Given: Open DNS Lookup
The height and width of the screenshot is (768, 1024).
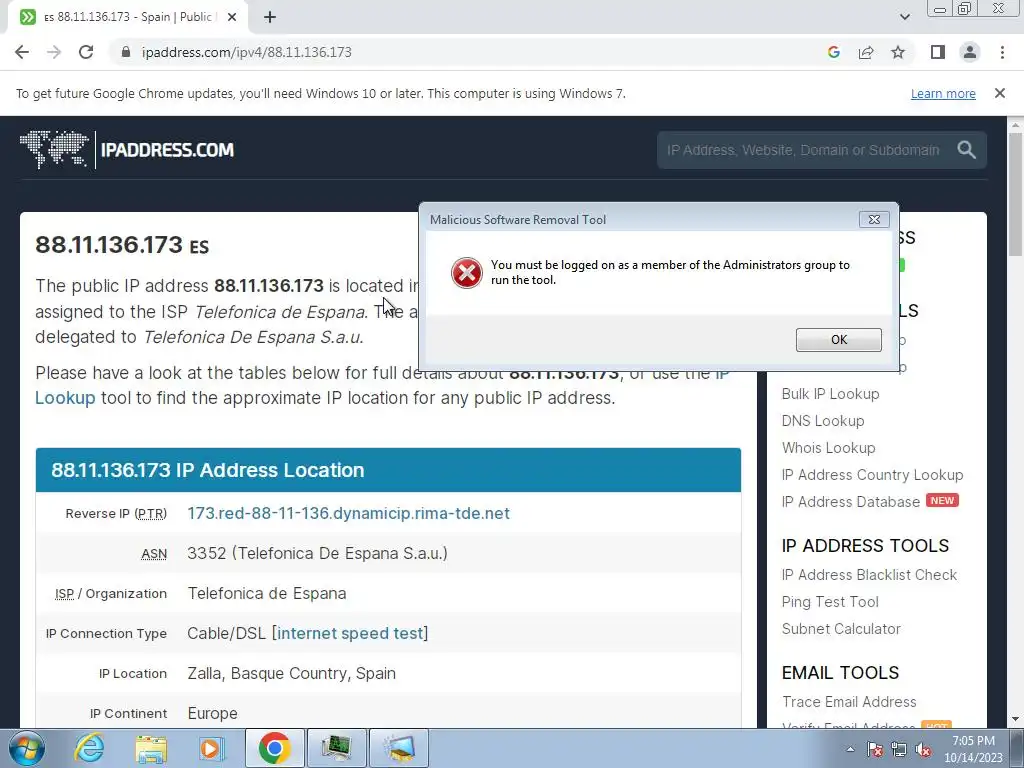Looking at the screenshot, I should (x=823, y=421).
